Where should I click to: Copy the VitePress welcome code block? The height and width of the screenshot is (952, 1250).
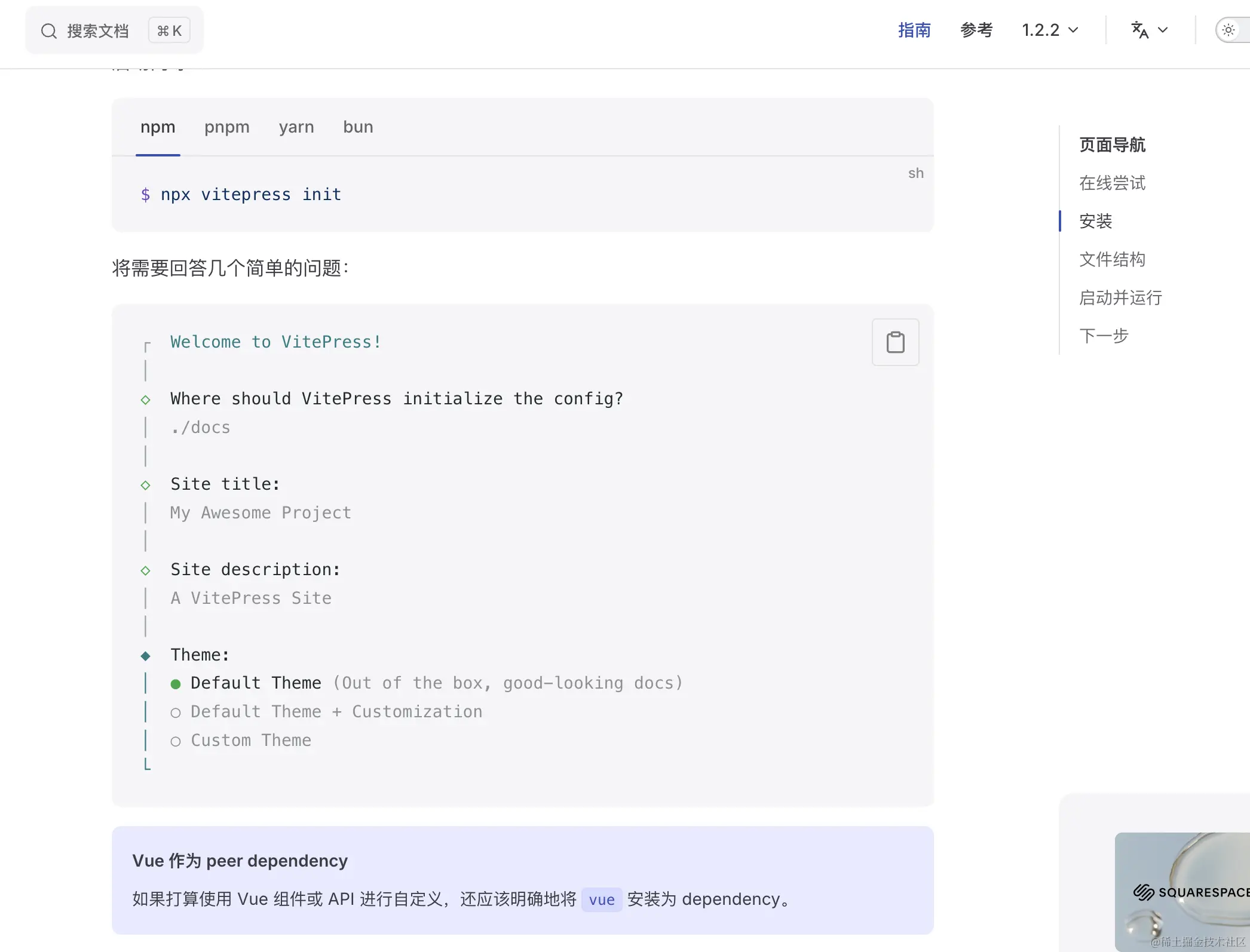click(x=894, y=342)
